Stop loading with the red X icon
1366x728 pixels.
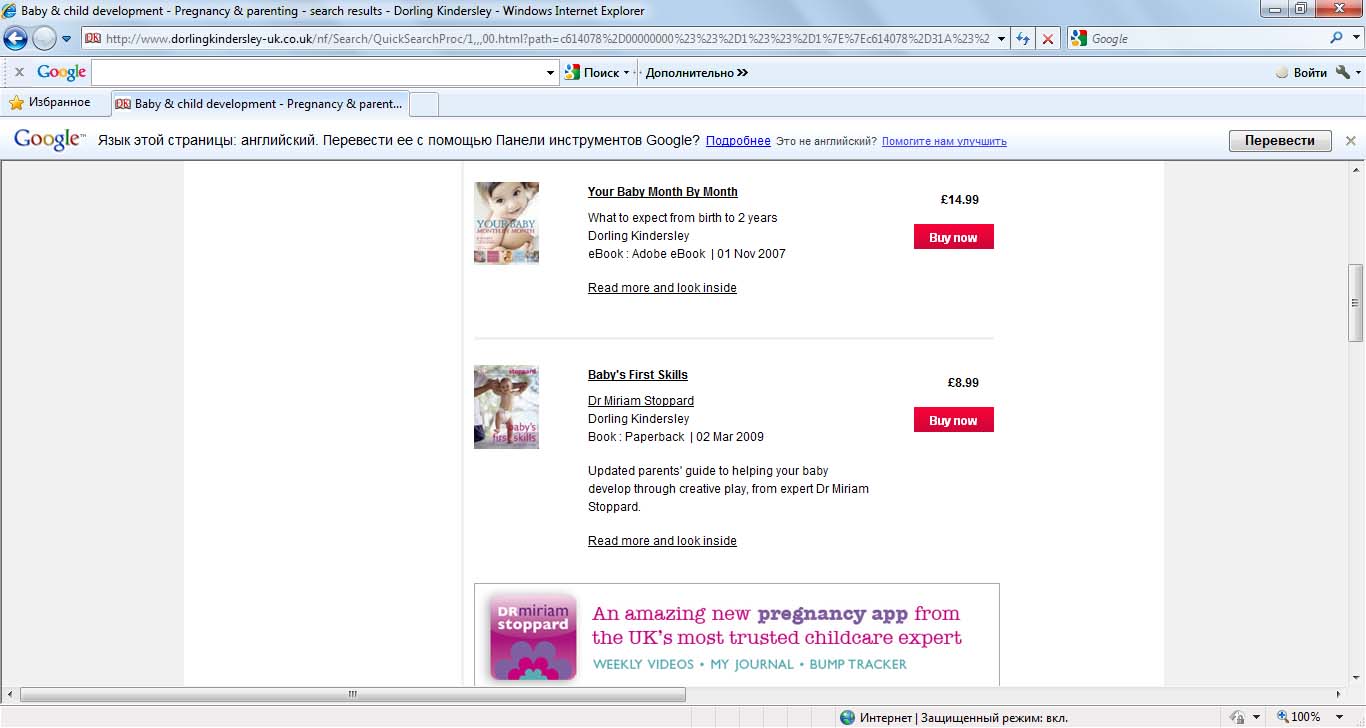pos(1048,39)
